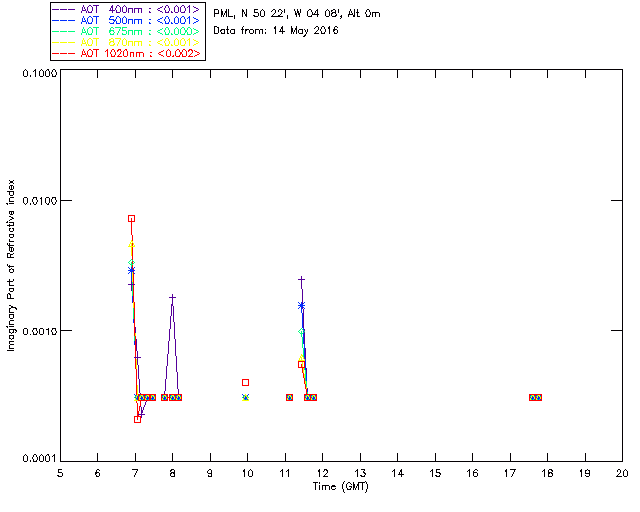640x512 pixels.
Task: Click the isolated red square marker above 10 GMT
Action: tap(245, 383)
